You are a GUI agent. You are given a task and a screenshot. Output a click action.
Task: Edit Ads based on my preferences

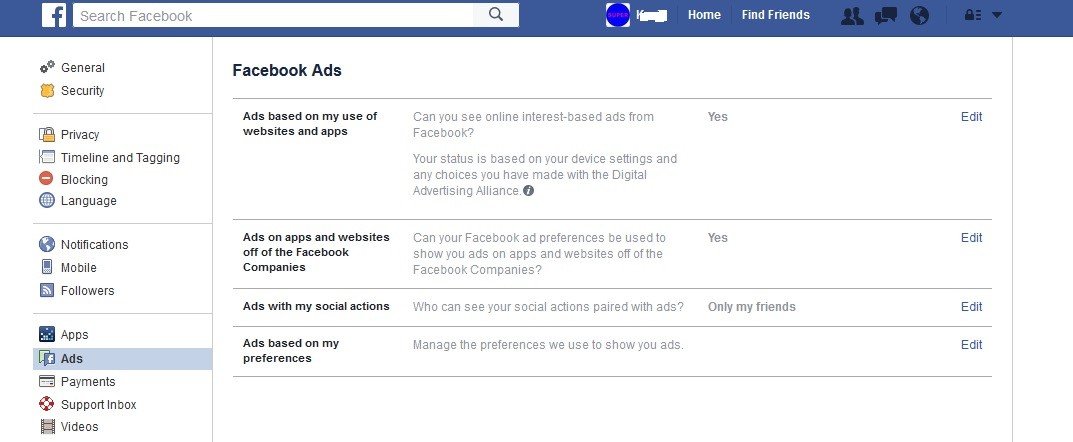[x=971, y=345]
